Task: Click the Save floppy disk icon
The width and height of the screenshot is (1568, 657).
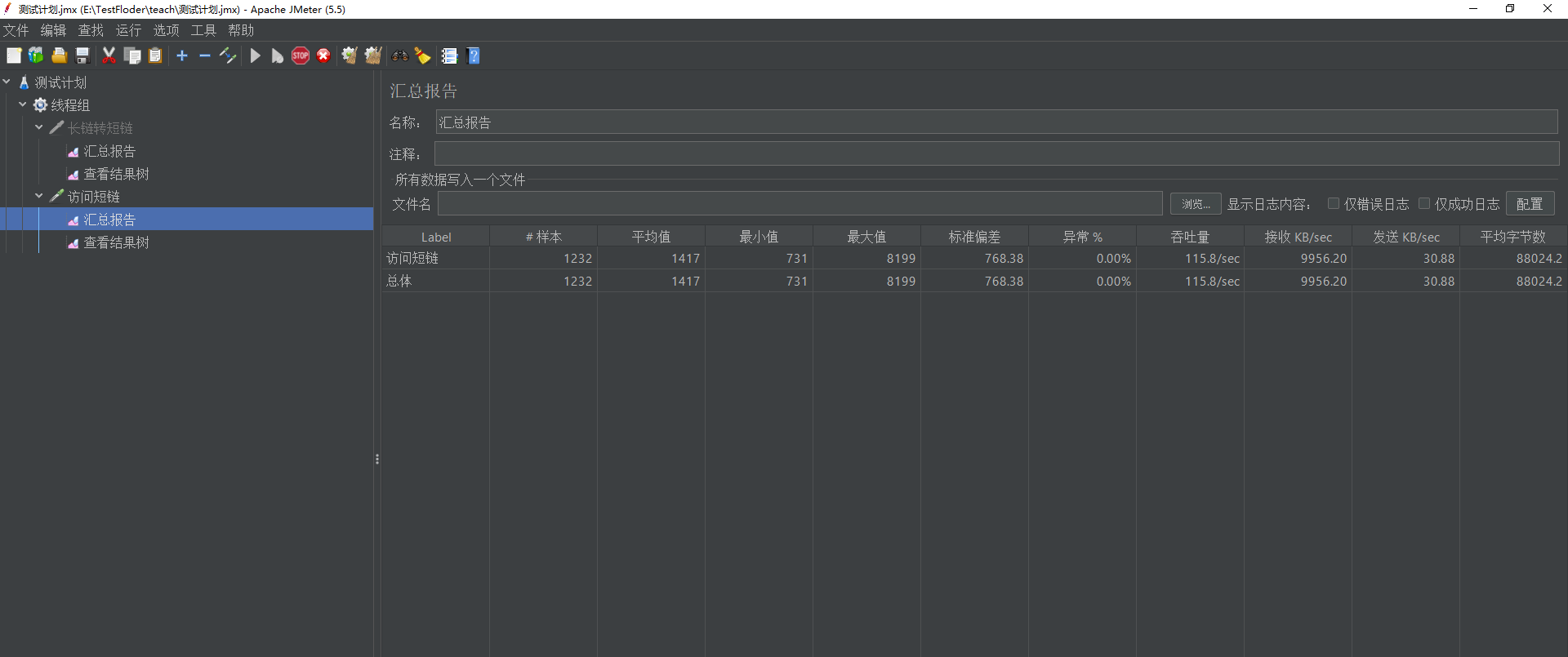Action: 82,55
